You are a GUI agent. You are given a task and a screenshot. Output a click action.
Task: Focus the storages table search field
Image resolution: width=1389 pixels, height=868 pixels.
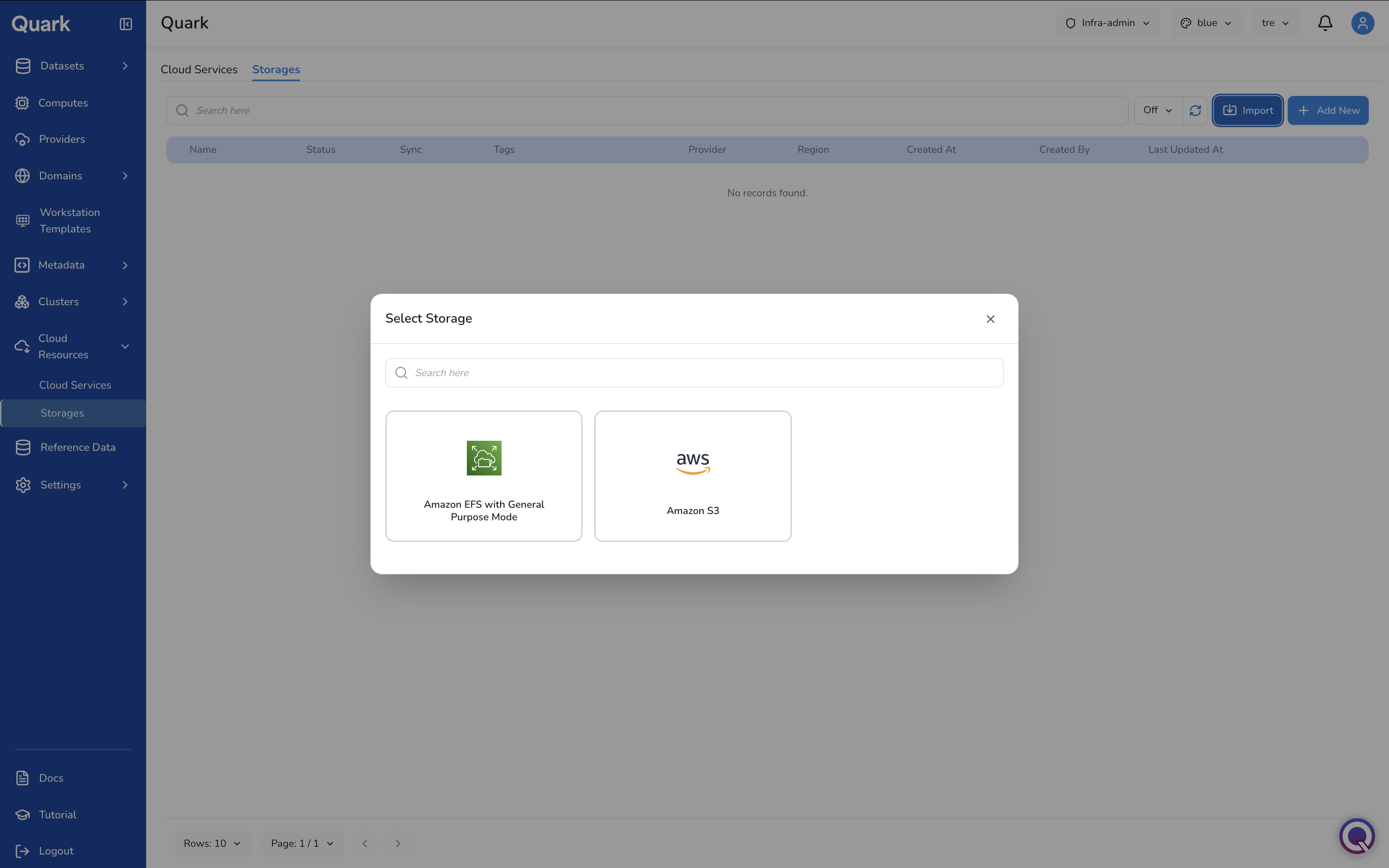(647, 110)
